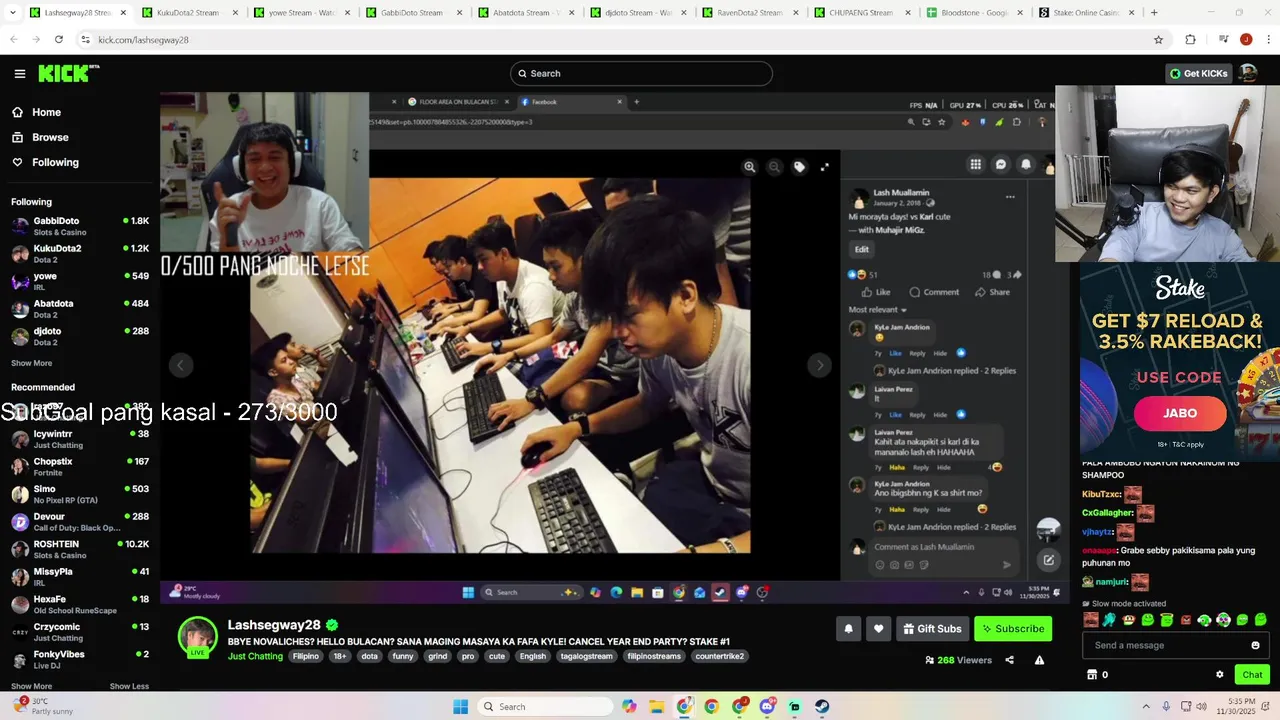Screen dimensions: 1280x720
Task: Click the Chrome address bar URL
Action: (x=143, y=40)
